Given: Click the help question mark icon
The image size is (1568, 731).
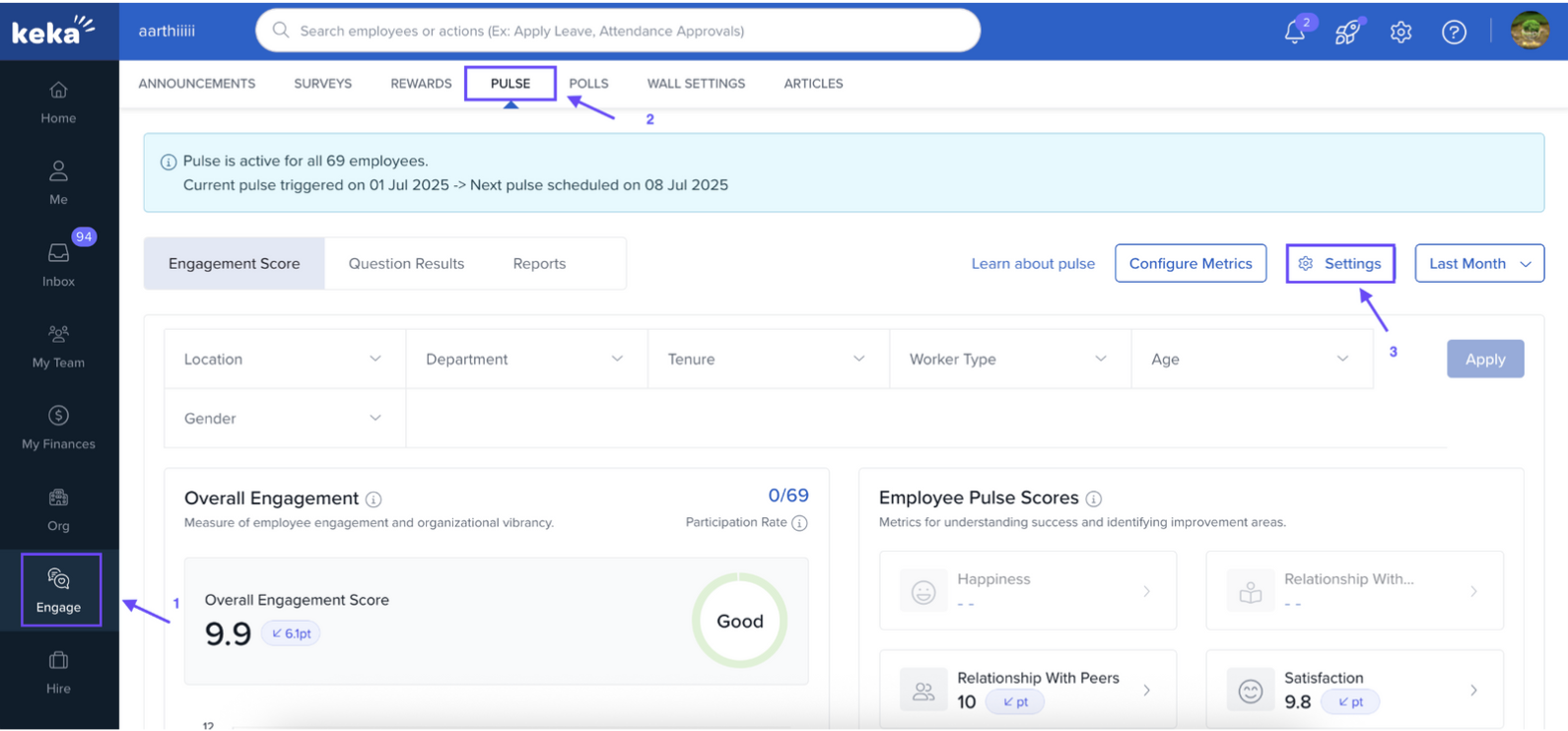Looking at the screenshot, I should coord(1454,32).
